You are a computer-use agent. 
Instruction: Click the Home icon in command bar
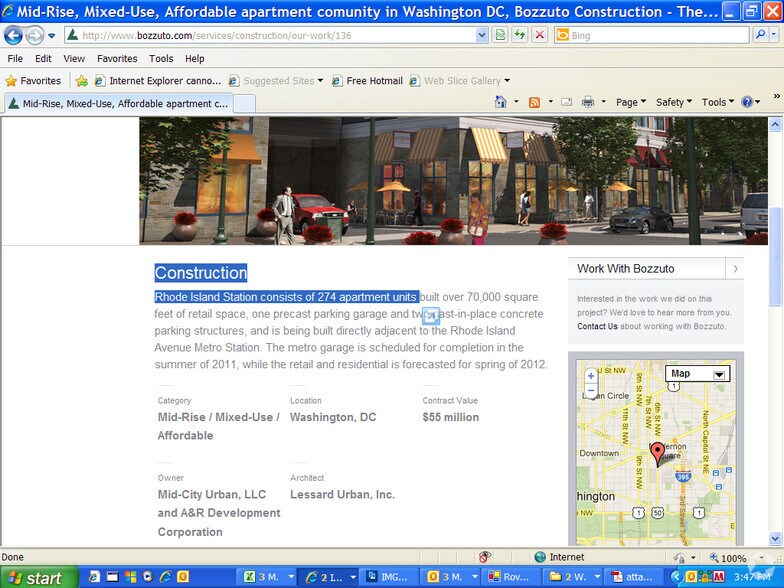[x=500, y=102]
